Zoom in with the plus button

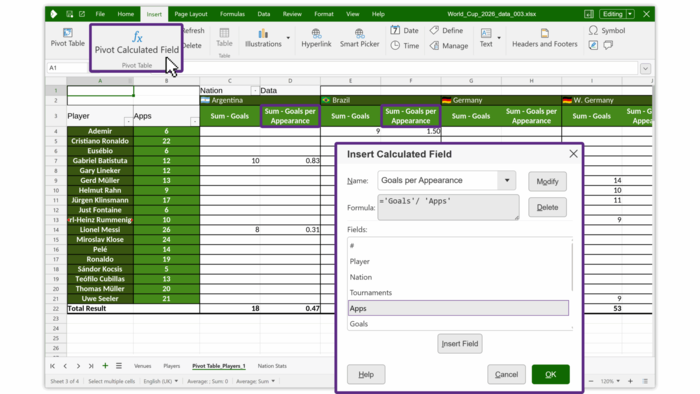coord(630,381)
